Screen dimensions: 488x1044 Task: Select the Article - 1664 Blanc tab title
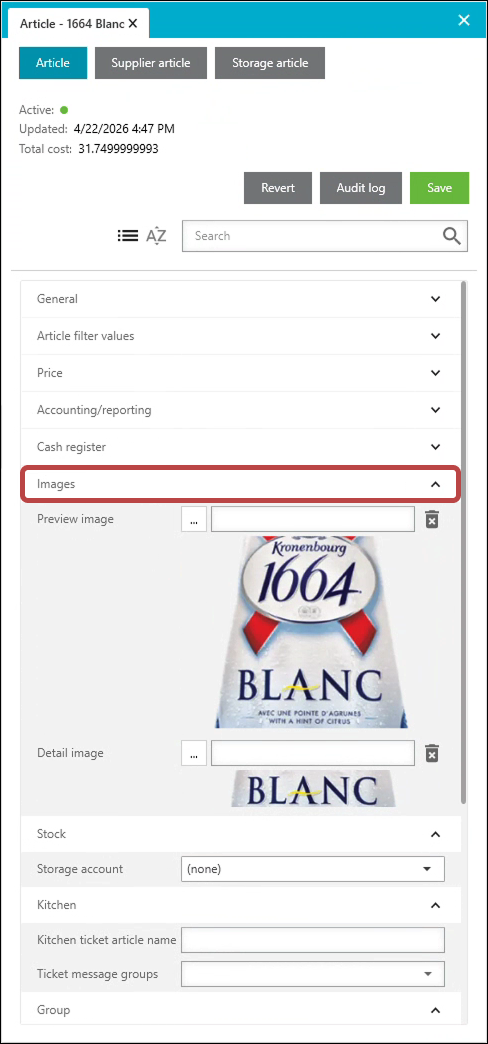click(72, 23)
